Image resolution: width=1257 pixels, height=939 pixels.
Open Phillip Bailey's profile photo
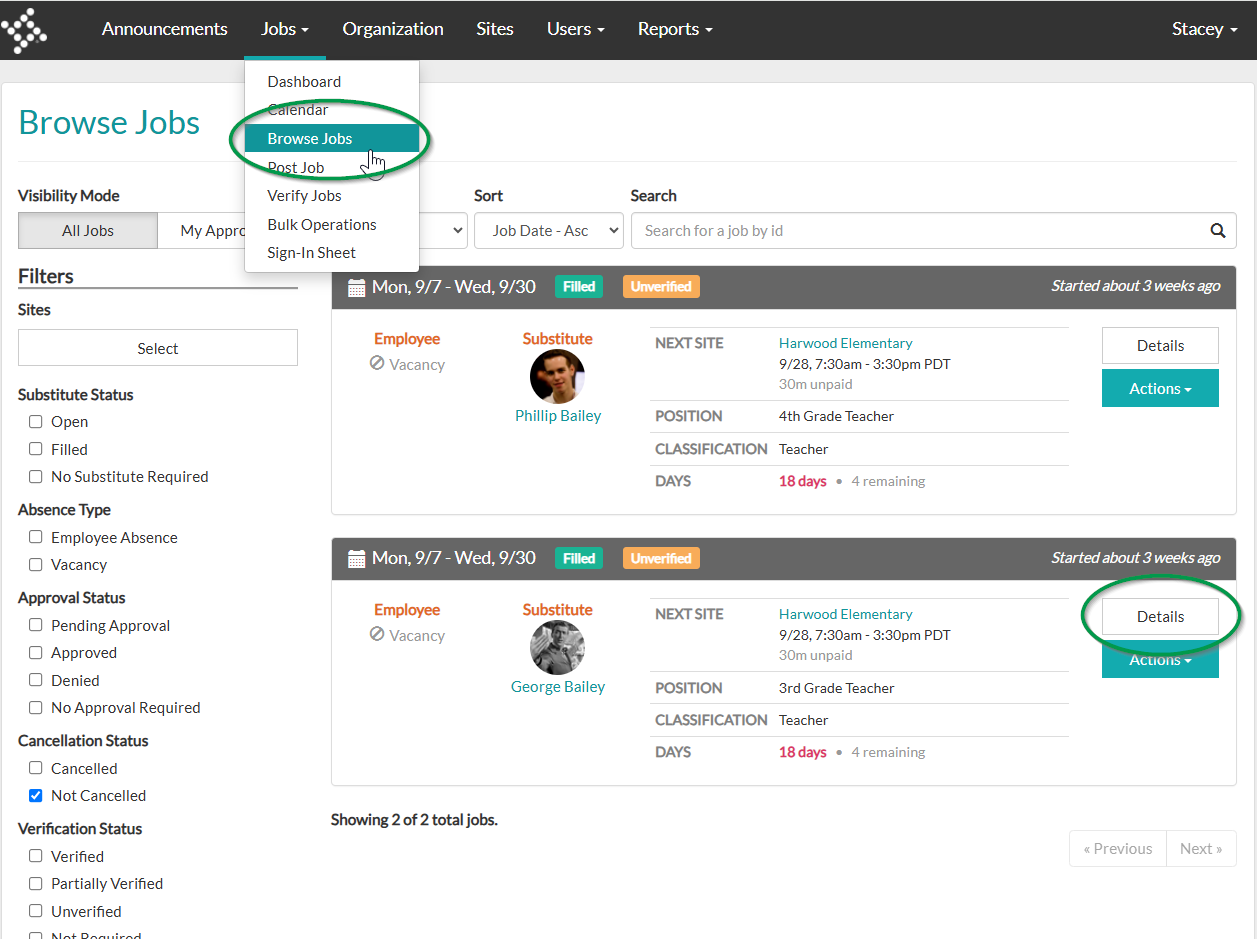click(x=557, y=377)
